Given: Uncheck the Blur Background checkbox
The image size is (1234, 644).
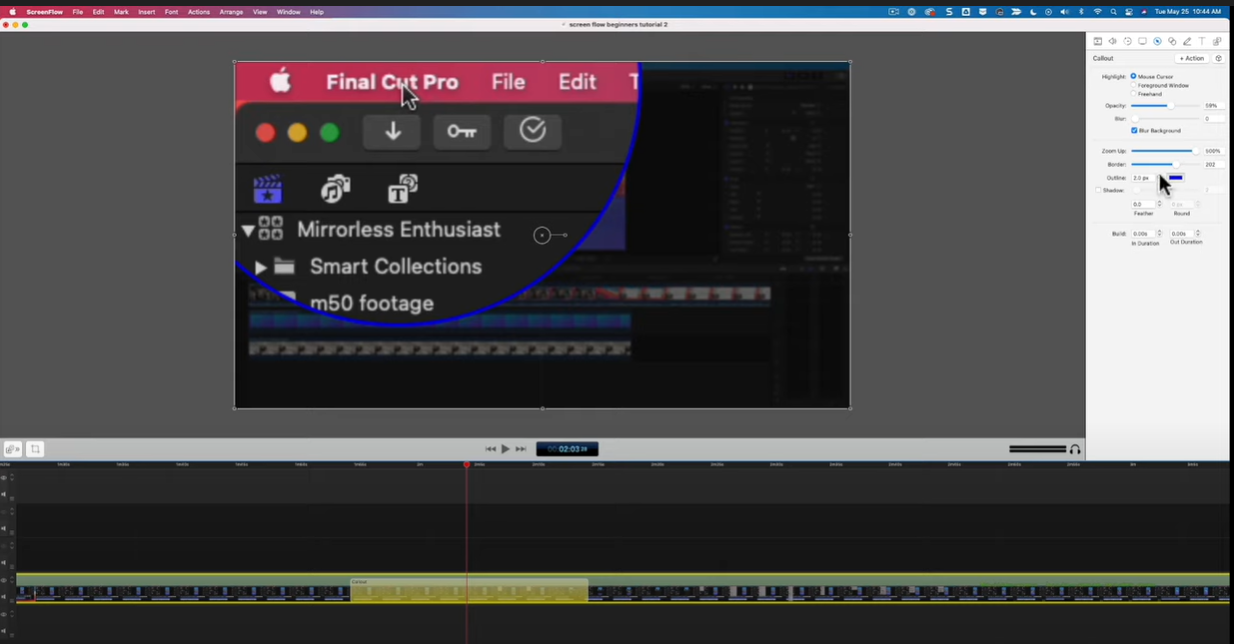Looking at the screenshot, I should coord(1134,130).
